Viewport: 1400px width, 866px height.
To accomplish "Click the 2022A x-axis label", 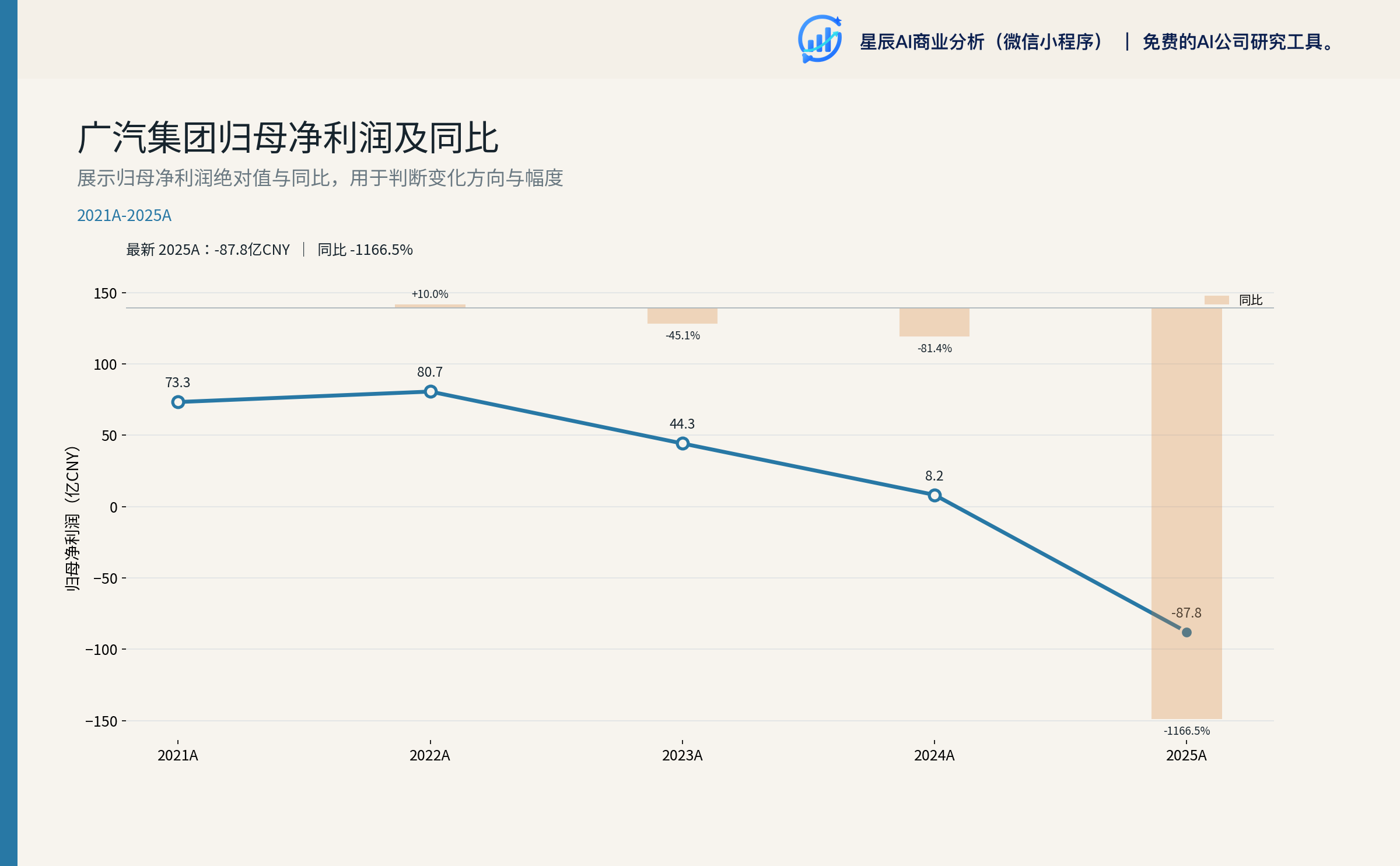I will click(430, 756).
